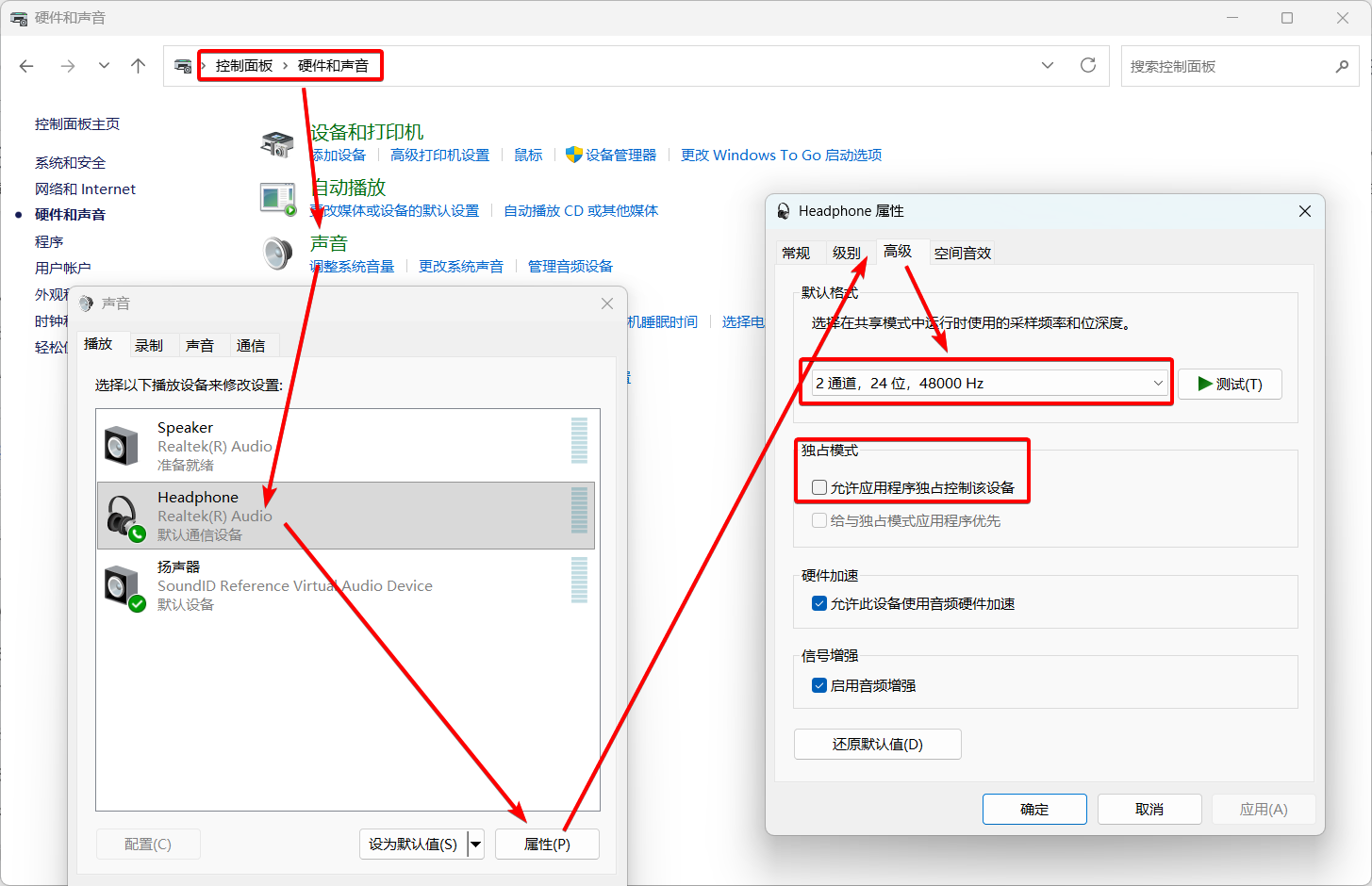Viewport: 1372px width, 886px height.
Task: Switch to the 录制 tab
Action: [149, 346]
